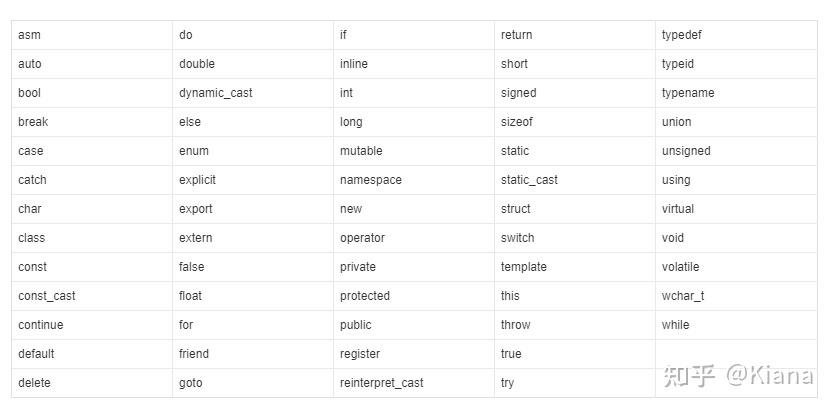Click the Zhihu Kiana watermark
The width and height of the screenshot is (835, 409).
tap(739, 376)
